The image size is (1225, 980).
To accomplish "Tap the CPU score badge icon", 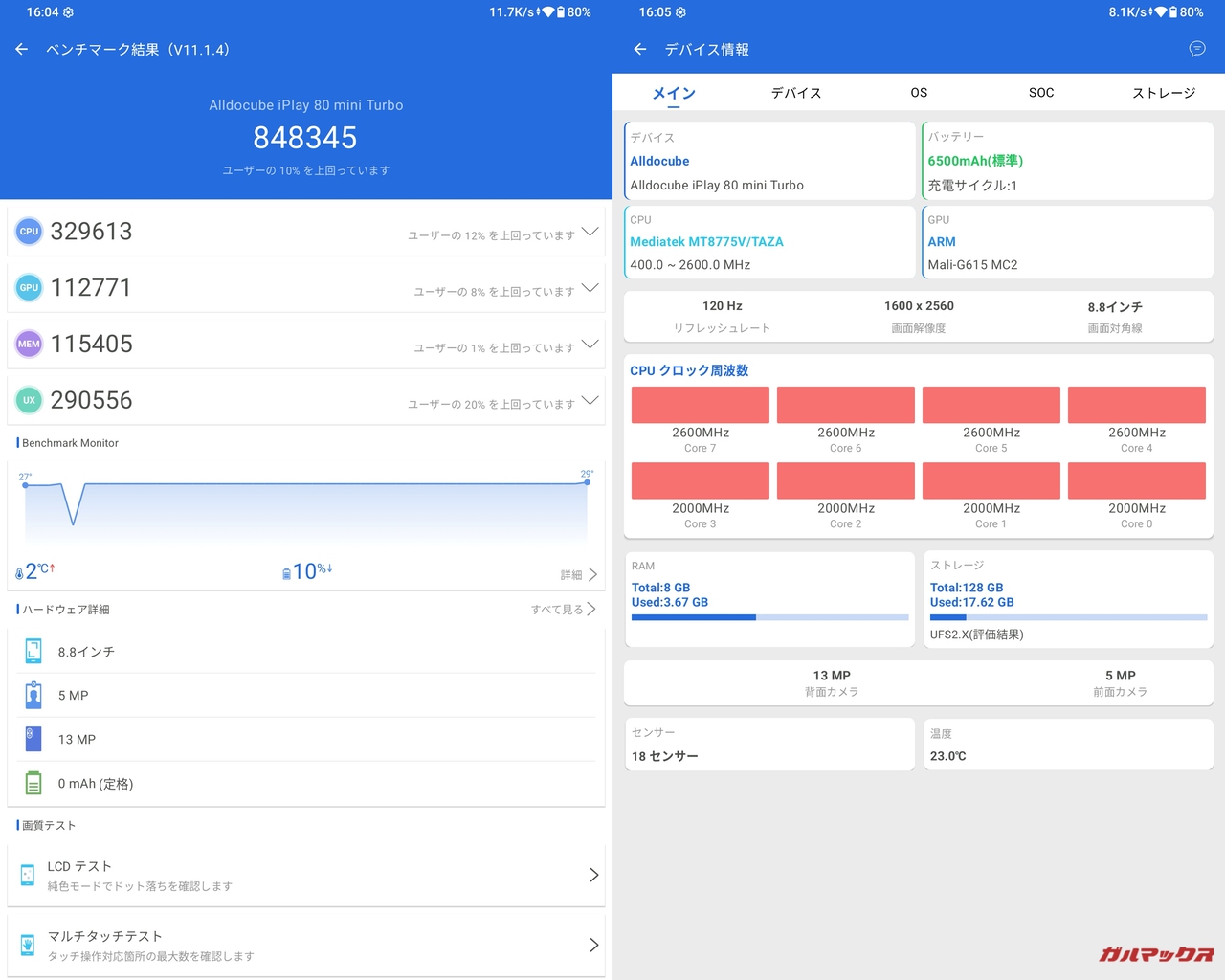I will 30,231.
